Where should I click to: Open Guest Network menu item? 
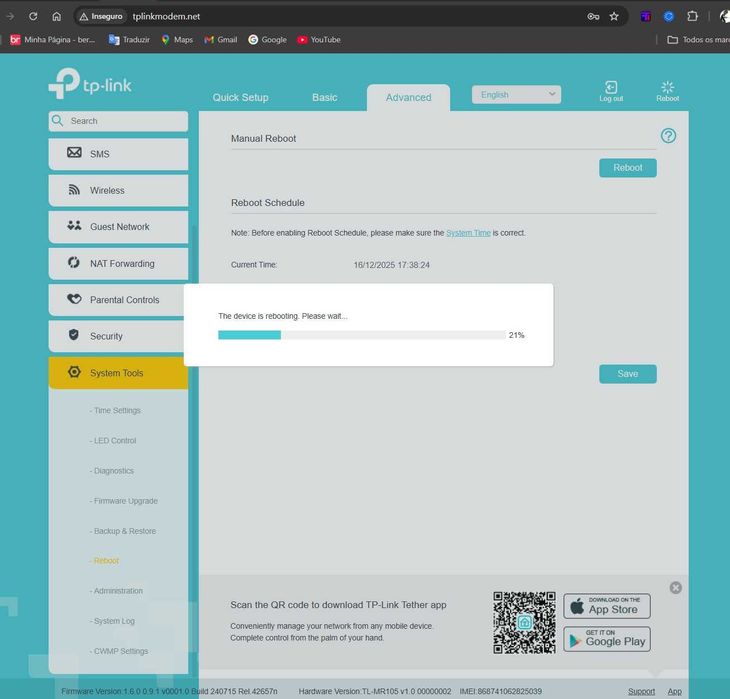(118, 227)
